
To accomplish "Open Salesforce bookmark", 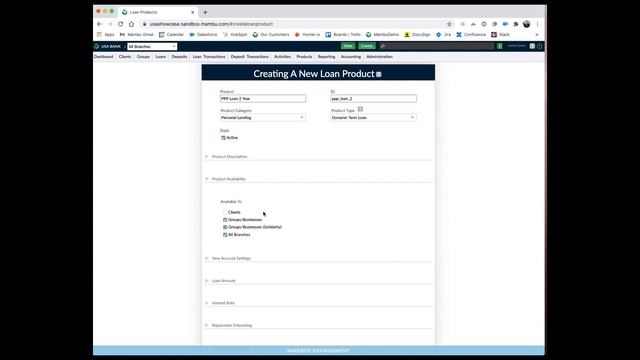I will click(x=203, y=35).
